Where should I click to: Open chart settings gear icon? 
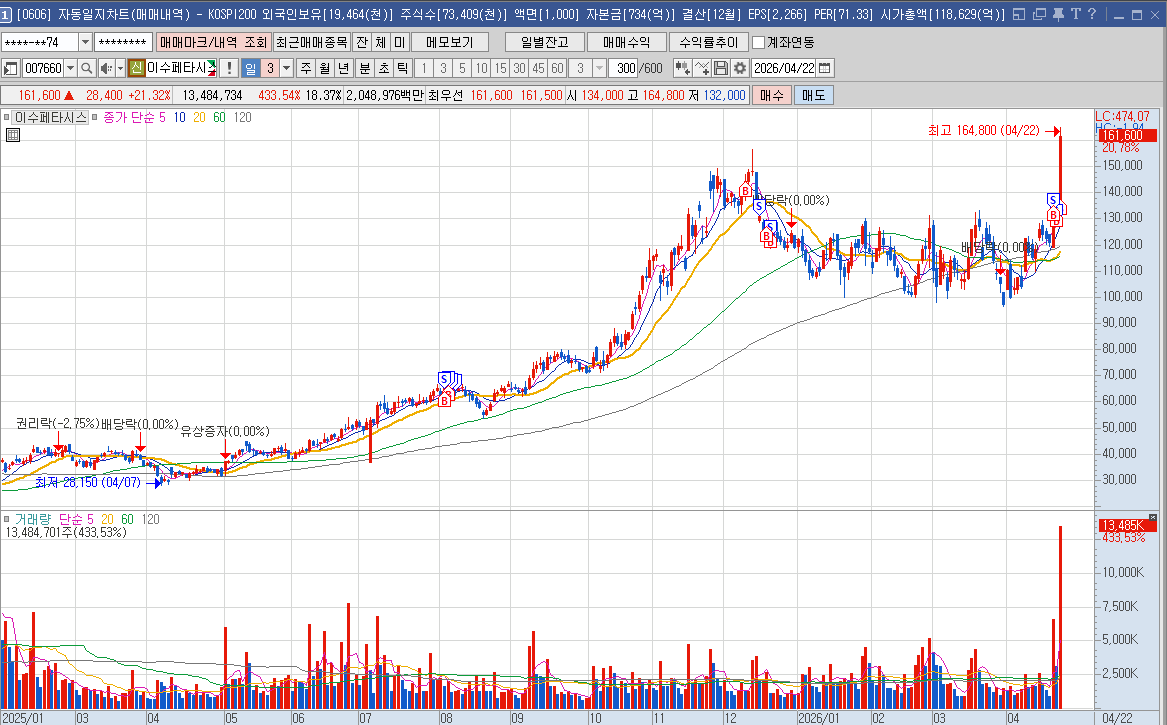pyautogui.click(x=739, y=68)
